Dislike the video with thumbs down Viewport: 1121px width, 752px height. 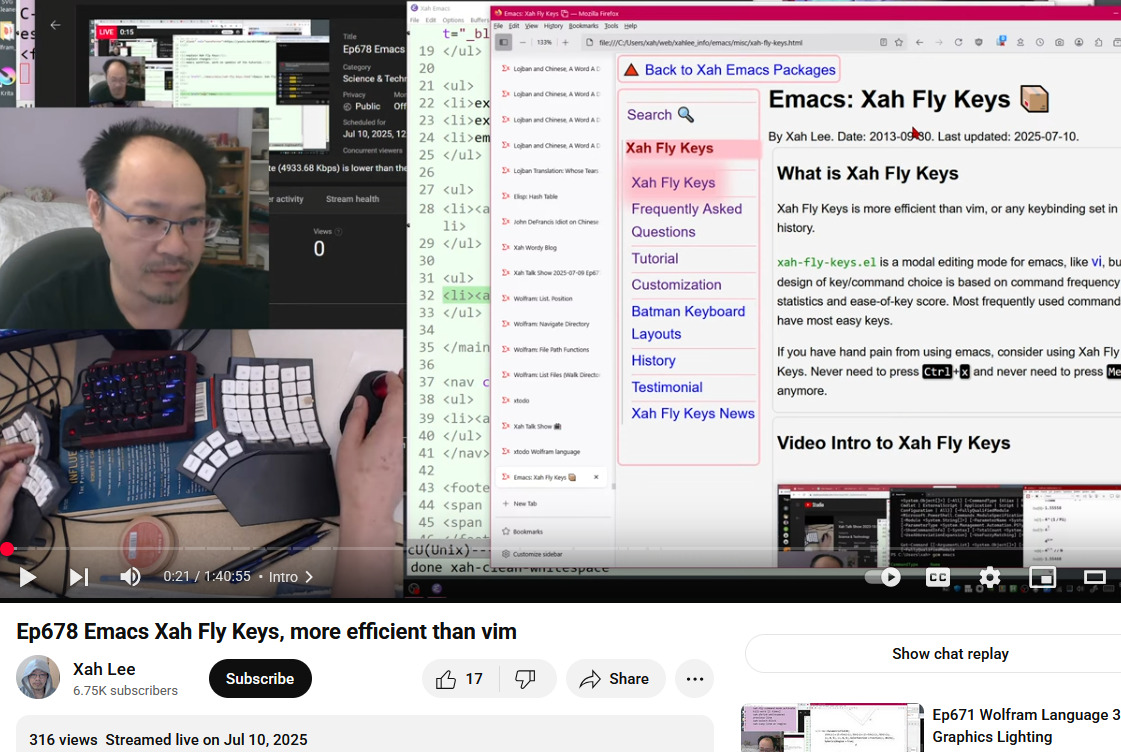pyautogui.click(x=525, y=678)
